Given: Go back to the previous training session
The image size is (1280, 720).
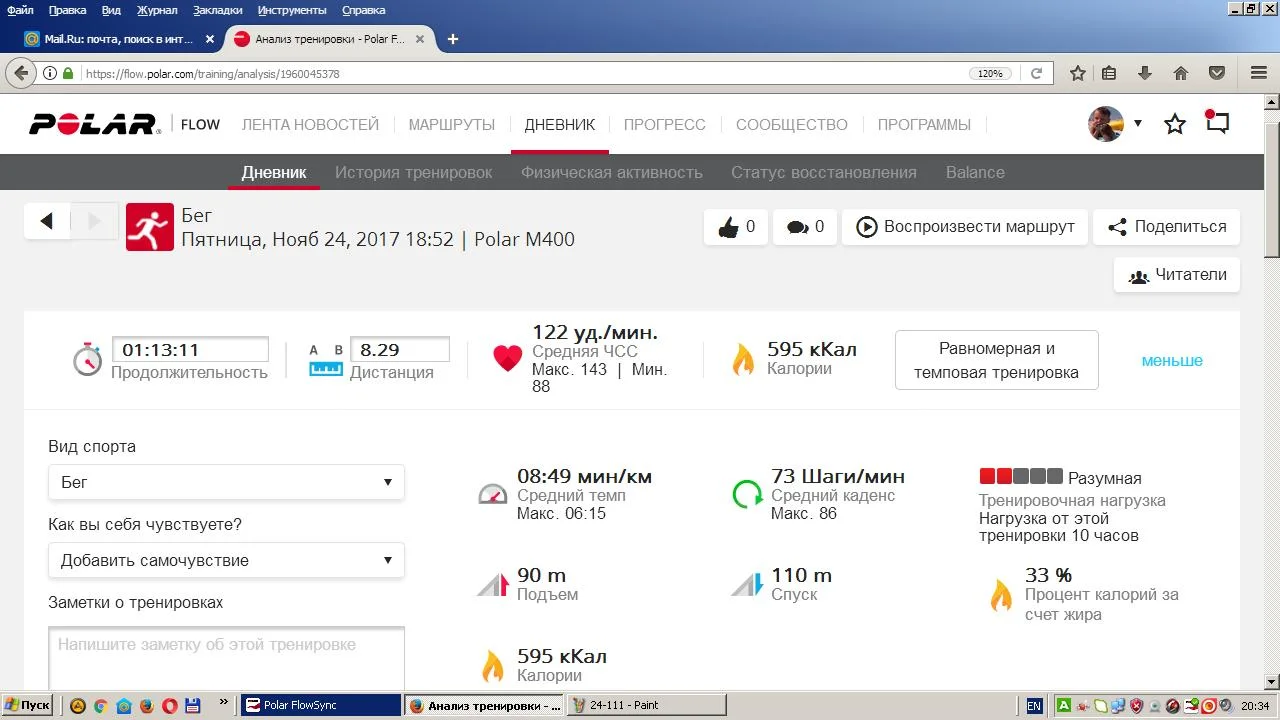Looking at the screenshot, I should pos(46,222).
